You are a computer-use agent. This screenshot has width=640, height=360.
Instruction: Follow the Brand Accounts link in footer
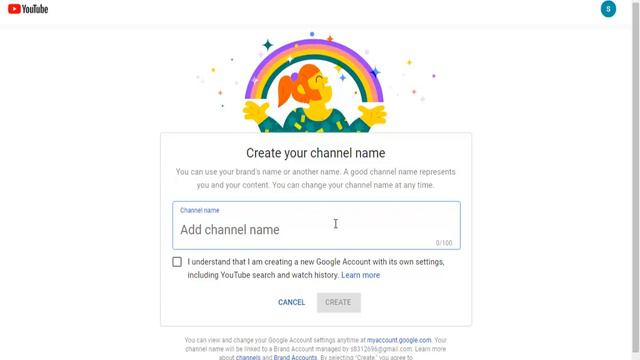(295, 357)
